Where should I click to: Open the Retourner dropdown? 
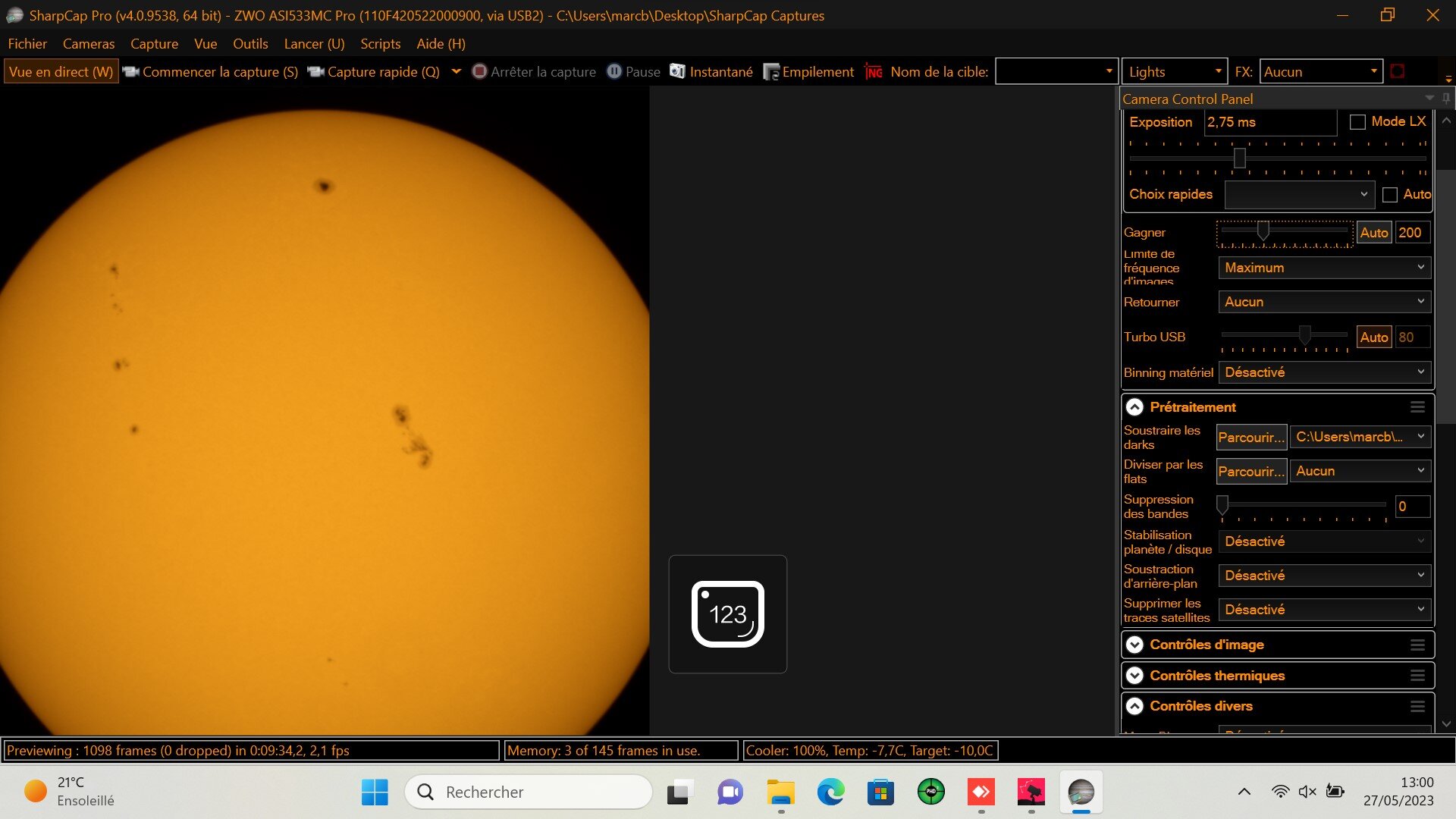click(x=1324, y=302)
